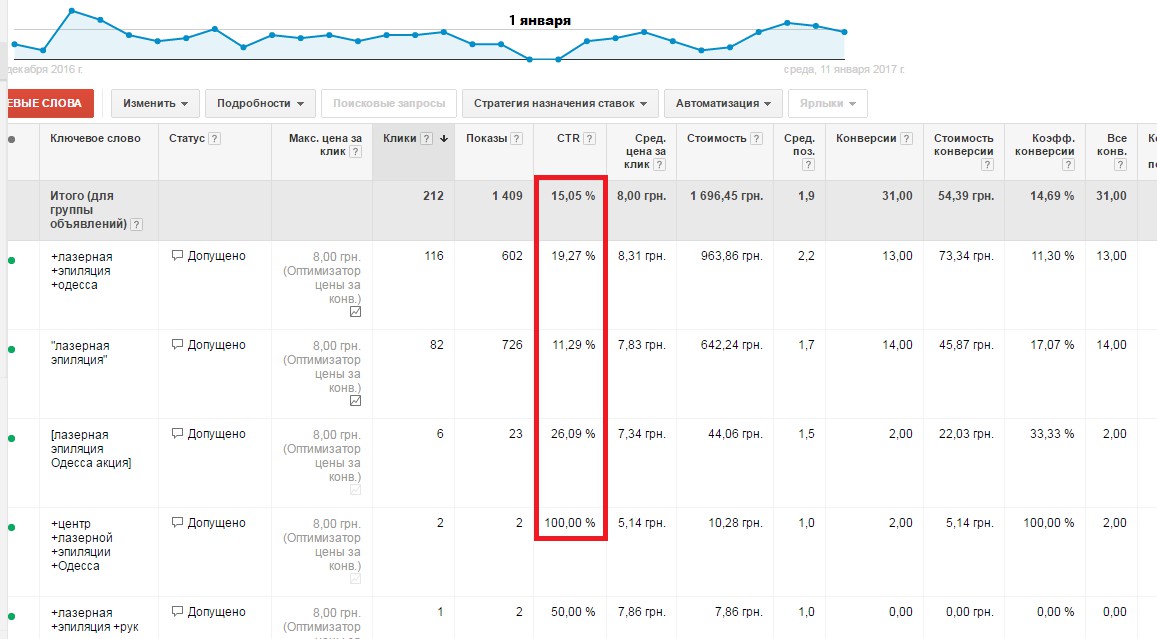Click help icon next to CTR header
The width and height of the screenshot is (1157, 639).
[589, 139]
